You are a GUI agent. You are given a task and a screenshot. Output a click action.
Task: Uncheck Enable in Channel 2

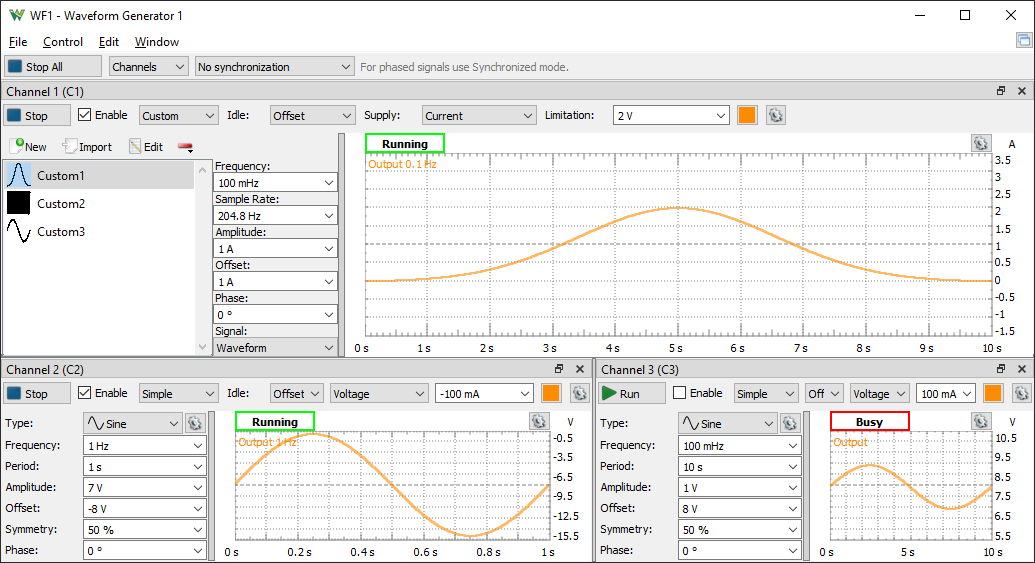click(x=85, y=394)
